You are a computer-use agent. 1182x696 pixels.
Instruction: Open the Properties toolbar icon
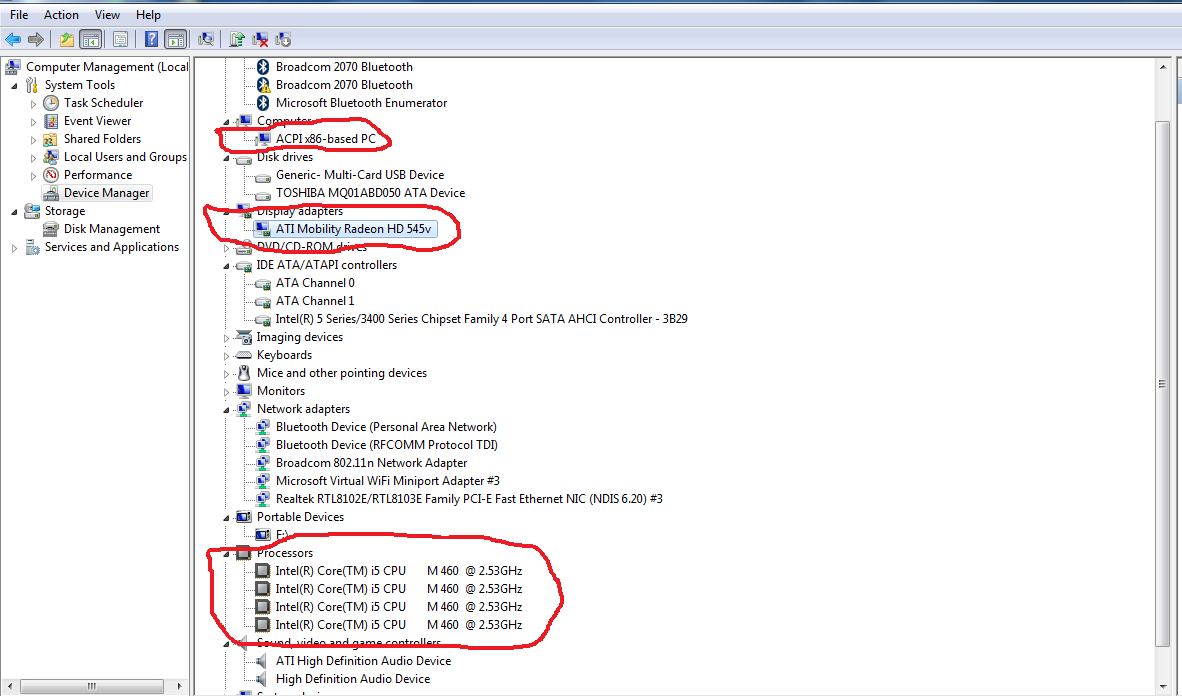(120, 39)
